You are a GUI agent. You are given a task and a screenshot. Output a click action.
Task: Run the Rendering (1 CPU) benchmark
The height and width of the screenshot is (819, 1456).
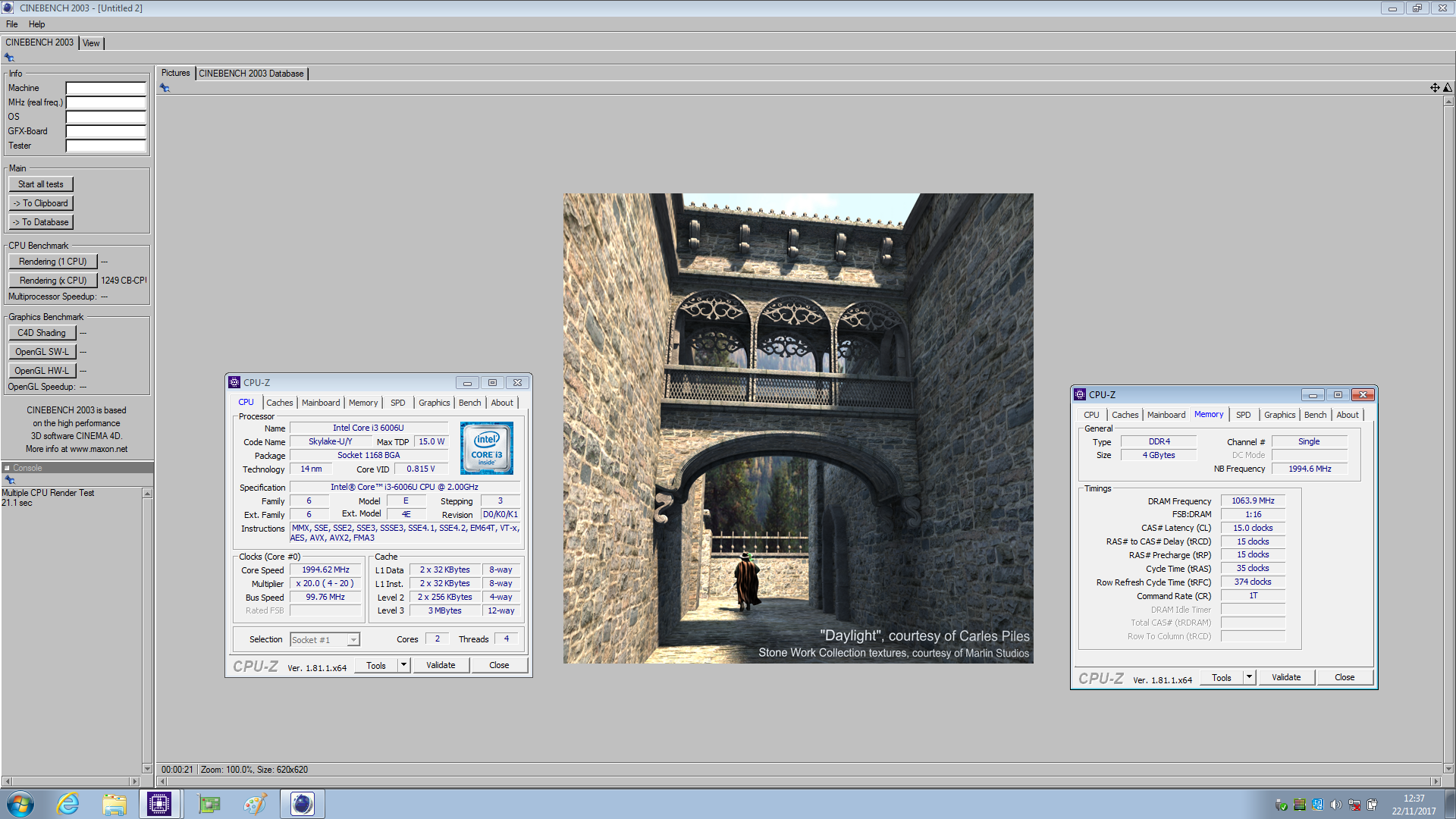[53, 262]
